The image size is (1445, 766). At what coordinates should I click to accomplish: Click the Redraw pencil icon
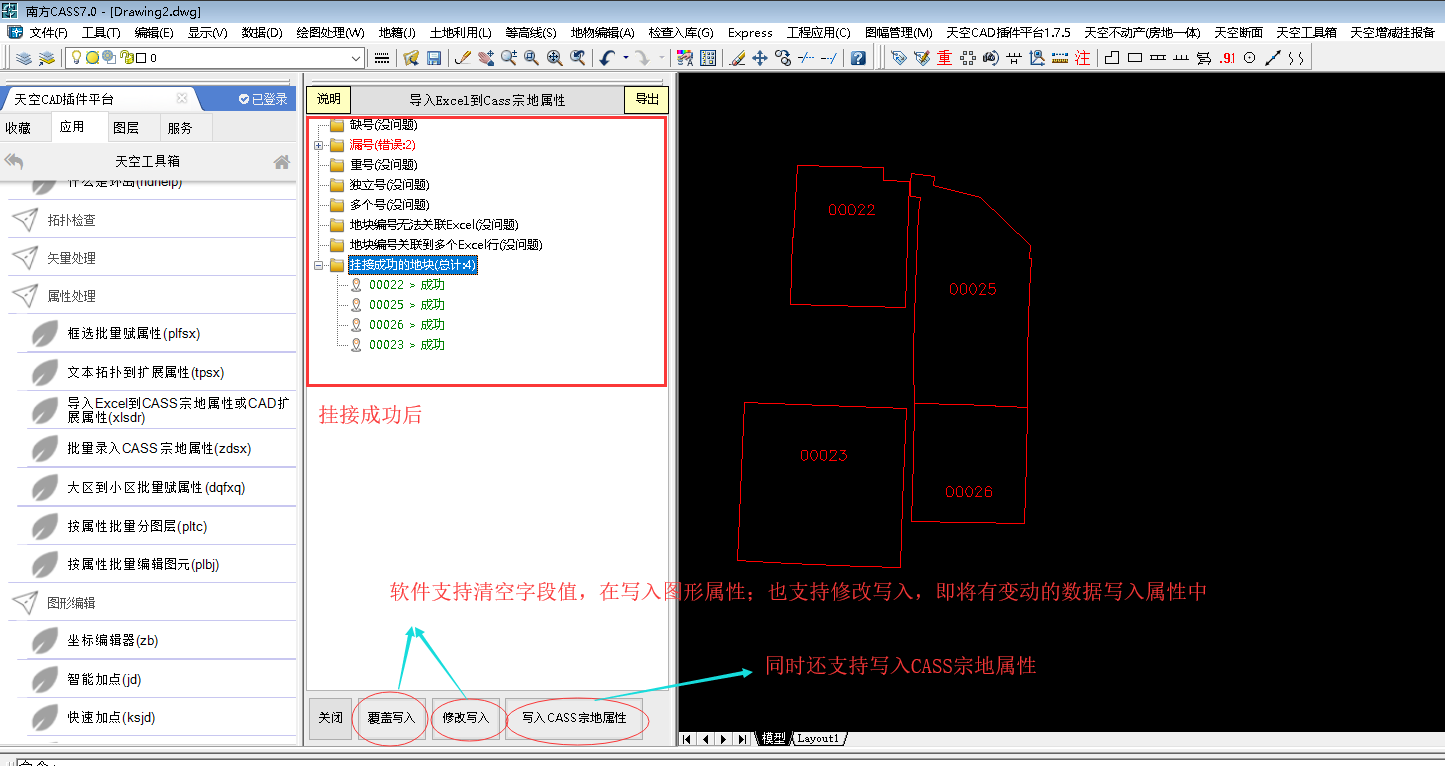[x=463, y=58]
